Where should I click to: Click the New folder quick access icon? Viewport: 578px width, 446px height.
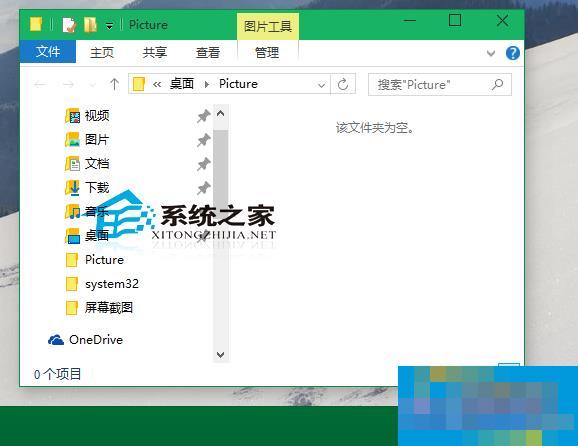pyautogui.click(x=90, y=25)
